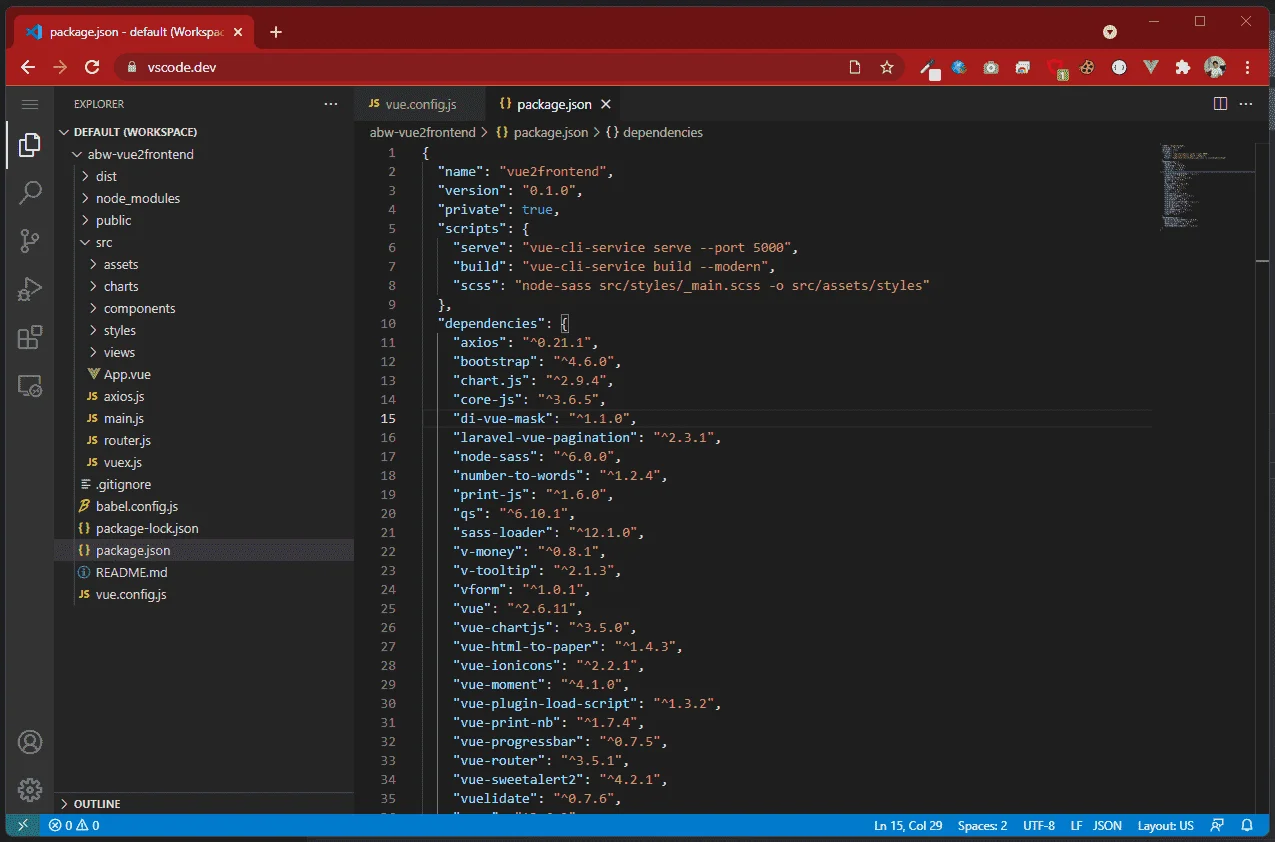This screenshot has height=842, width=1275.
Task: Go forward in the browser
Action: tap(60, 67)
